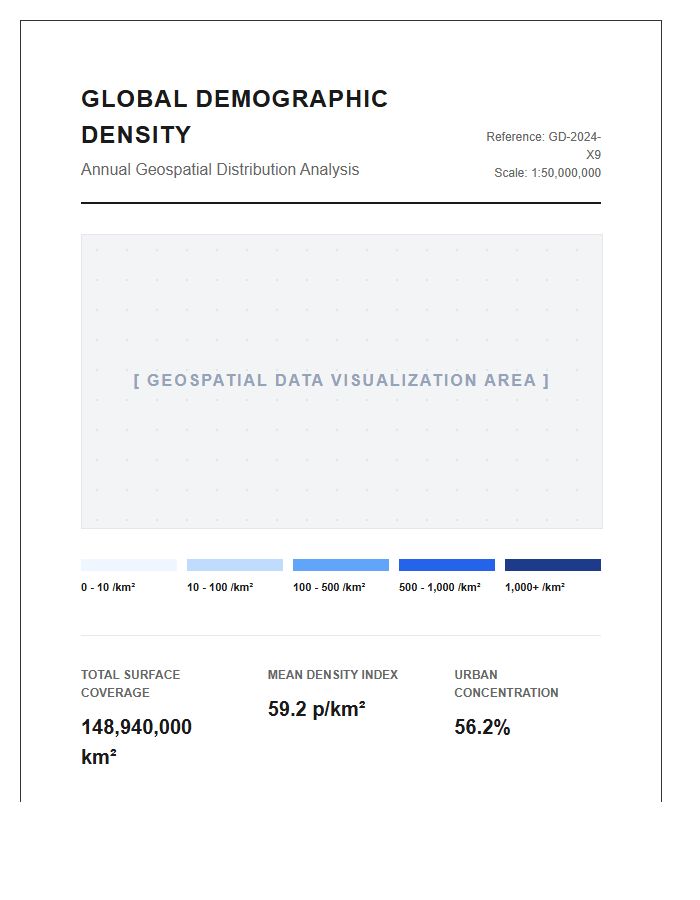This screenshot has width=700, height=900.
Task: Click the Reference GD-2024-X9 text
Action: coord(543,146)
